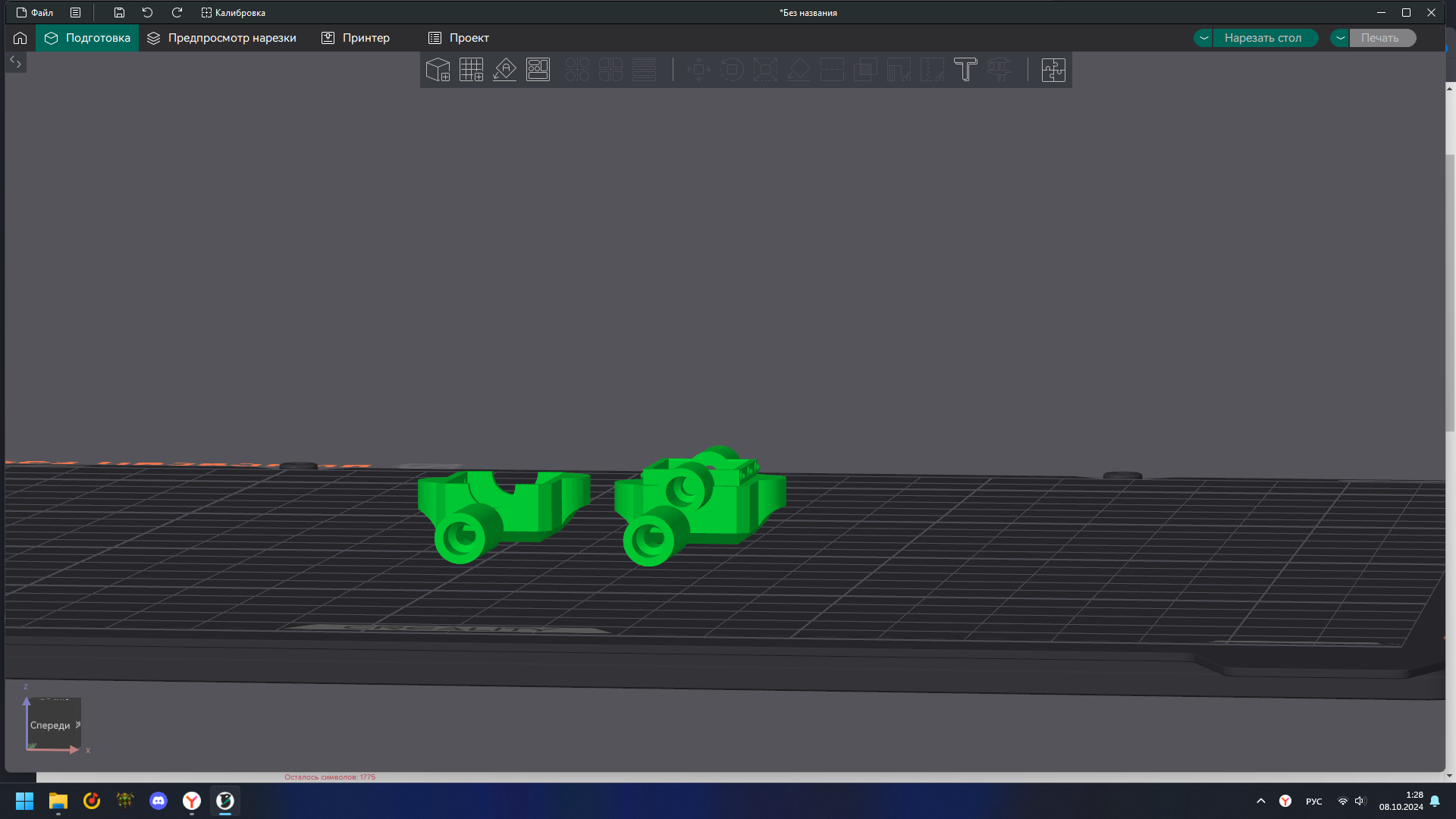The image size is (1456, 819).
Task: Redo the last action
Action: 177,13
